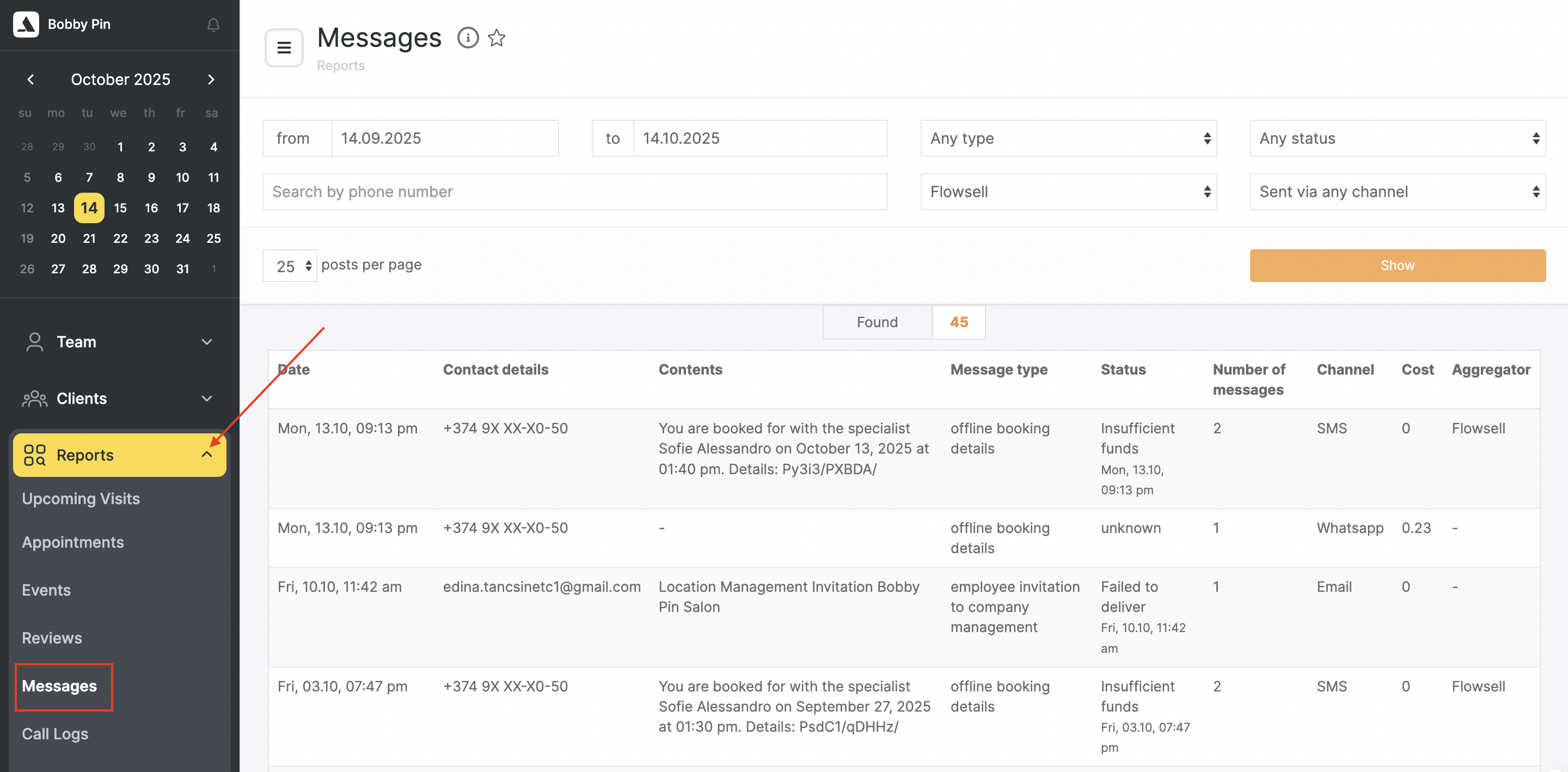Open Call Logs in sidebar

(55, 734)
